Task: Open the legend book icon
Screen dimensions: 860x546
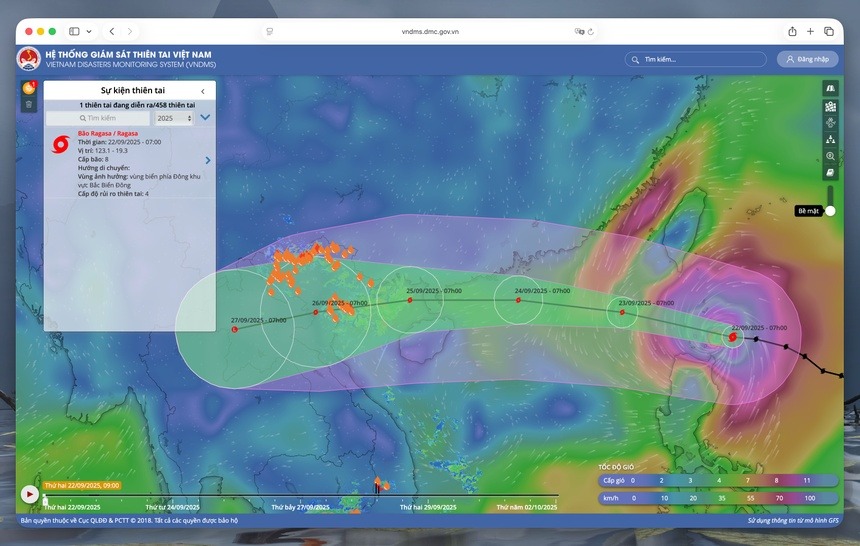Action: click(830, 172)
